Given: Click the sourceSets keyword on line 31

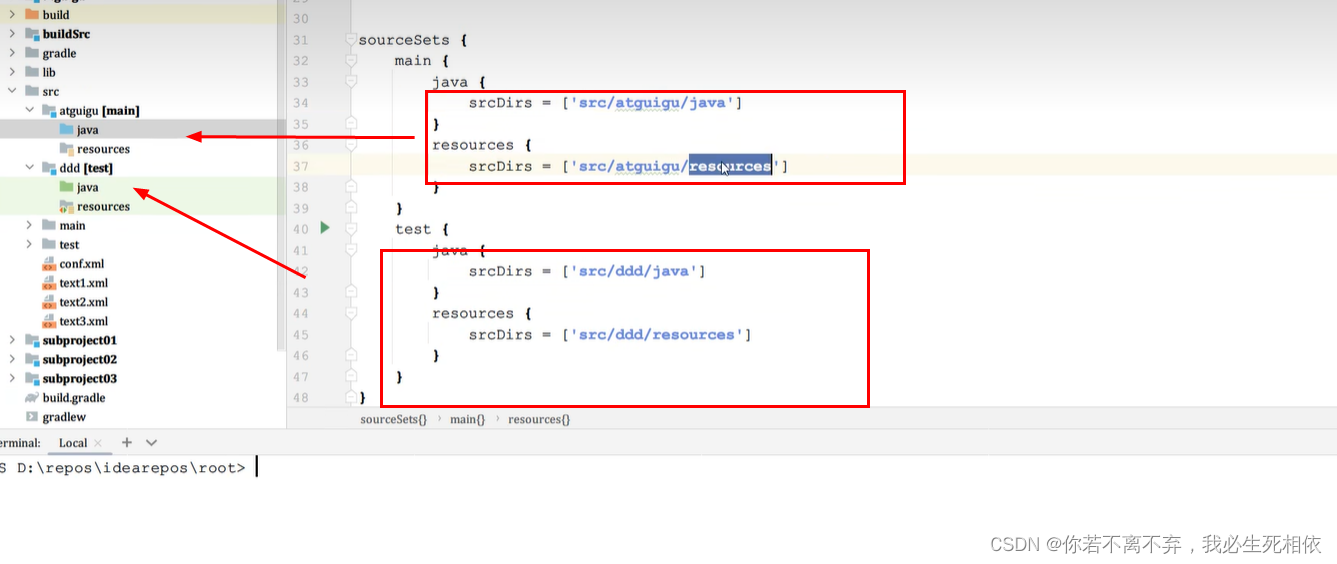Looking at the screenshot, I should tap(404, 40).
